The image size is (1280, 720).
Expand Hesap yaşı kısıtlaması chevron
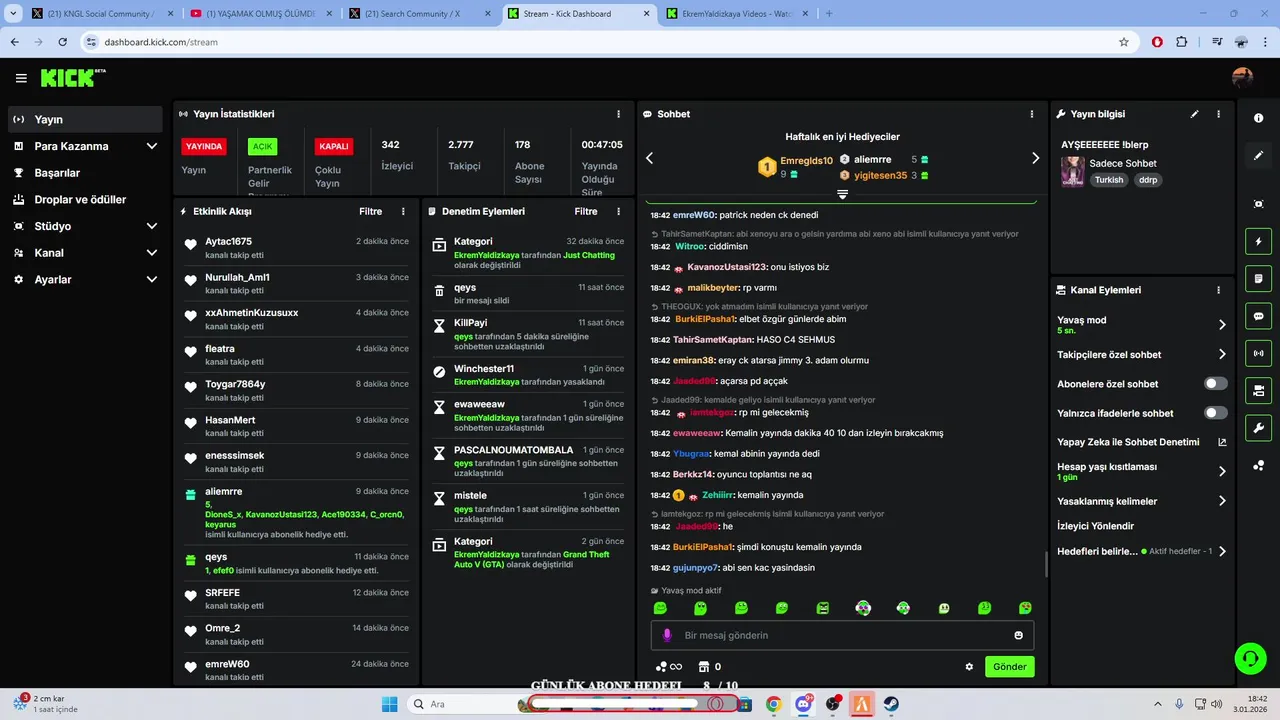coord(1222,471)
